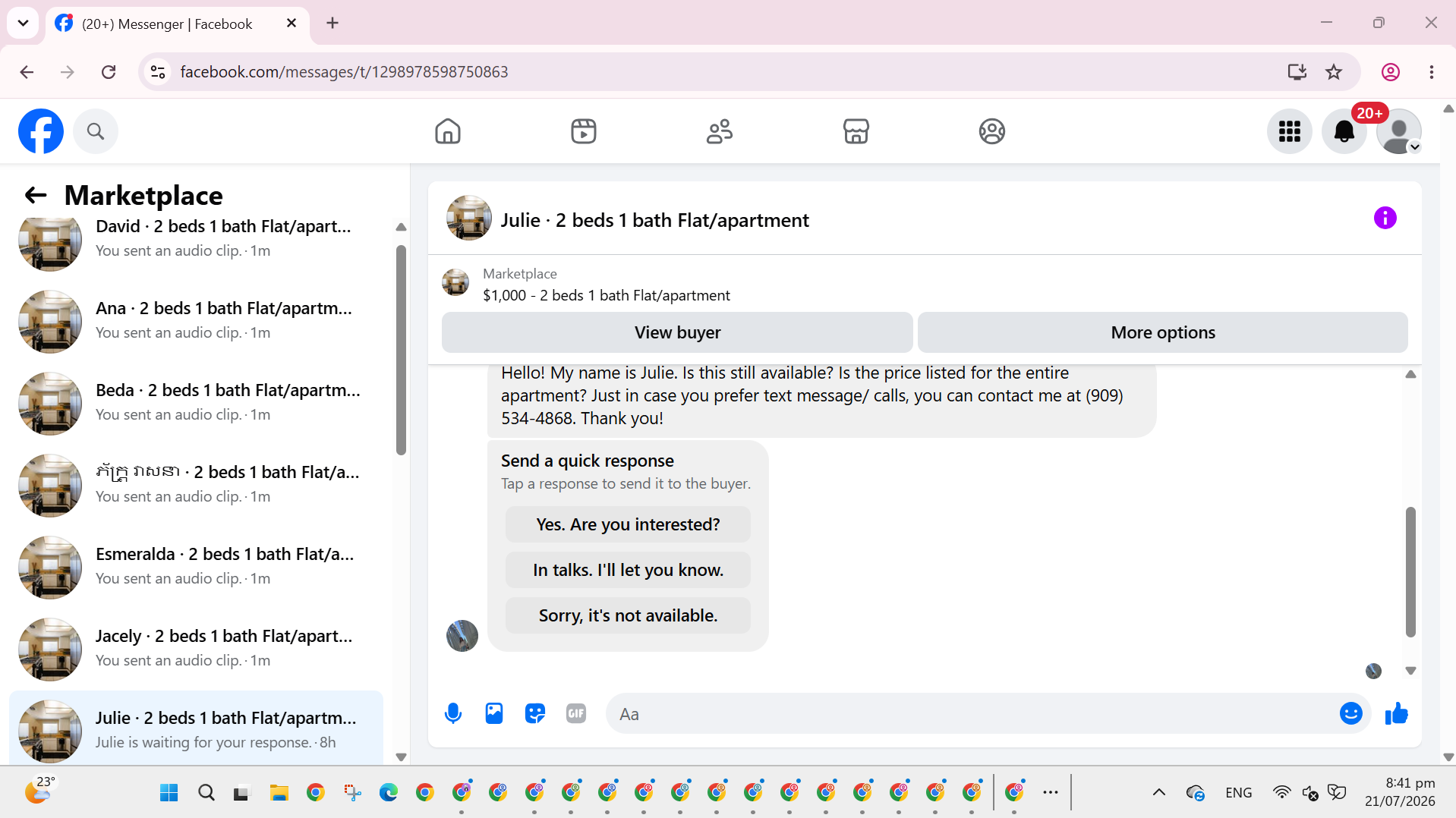The width and height of the screenshot is (1456, 818).
Task: Open More options for this listing
Action: click(1163, 332)
